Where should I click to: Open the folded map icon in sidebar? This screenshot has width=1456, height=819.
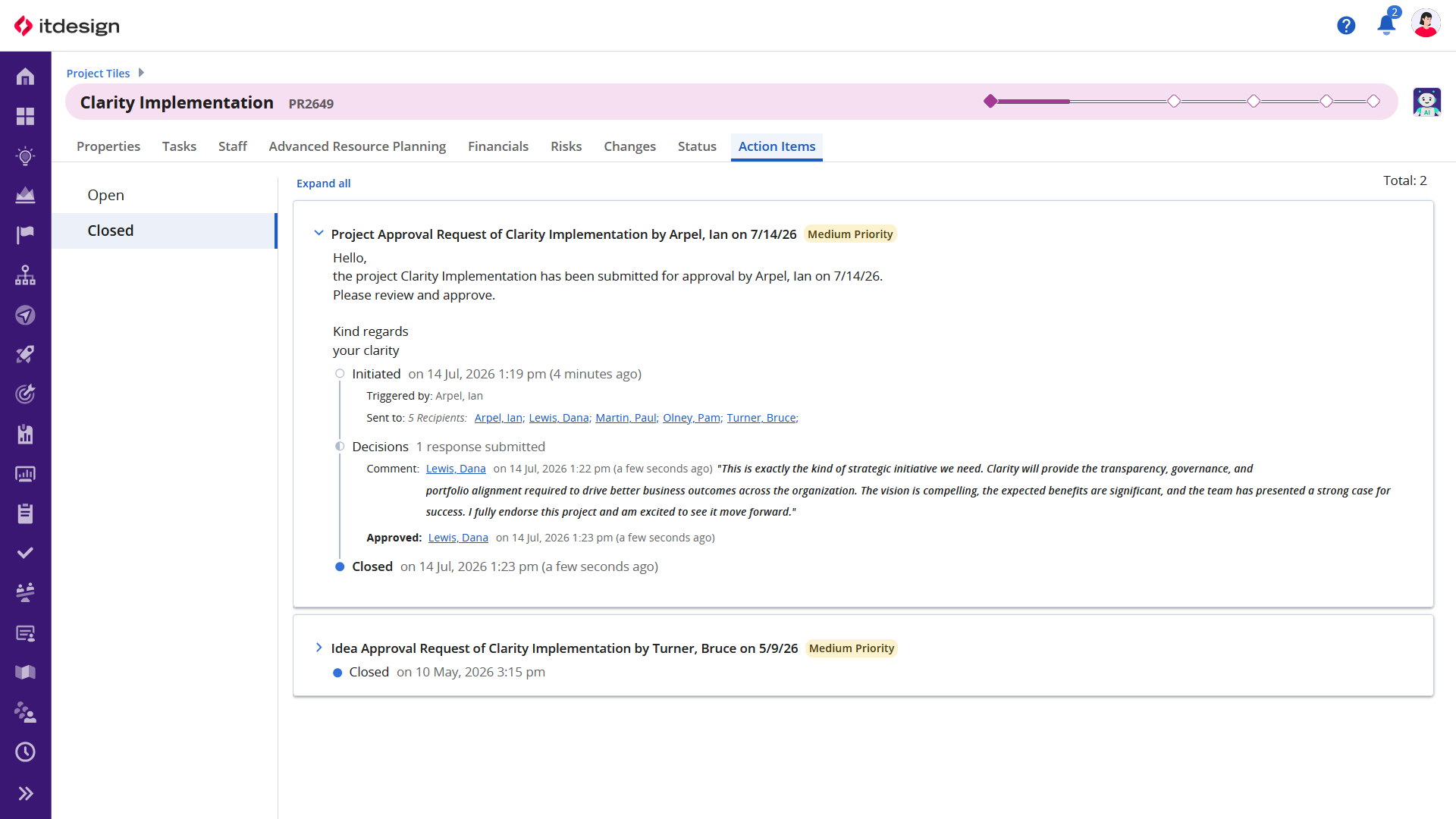(x=25, y=673)
